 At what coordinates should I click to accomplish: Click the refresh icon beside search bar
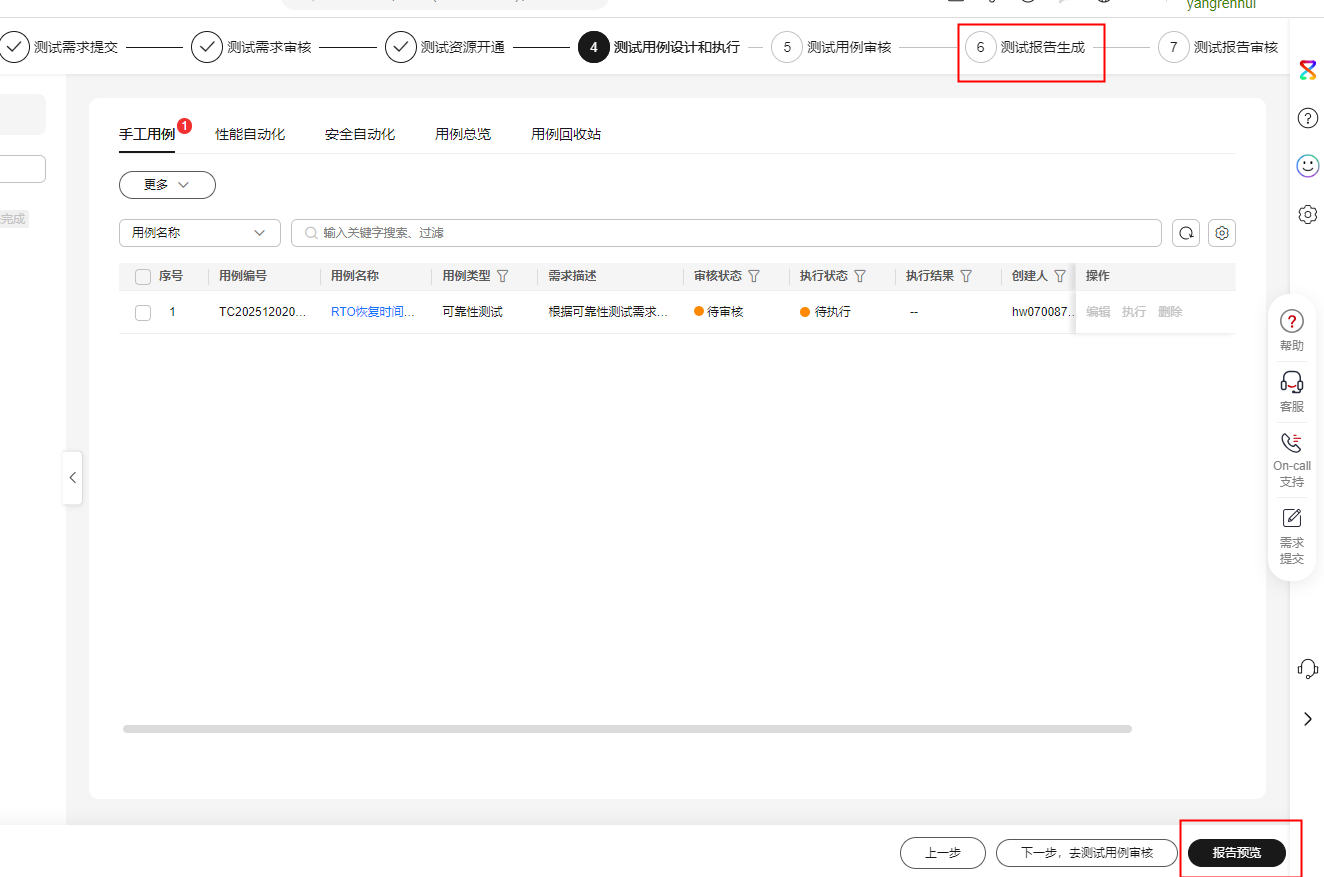tap(1186, 233)
